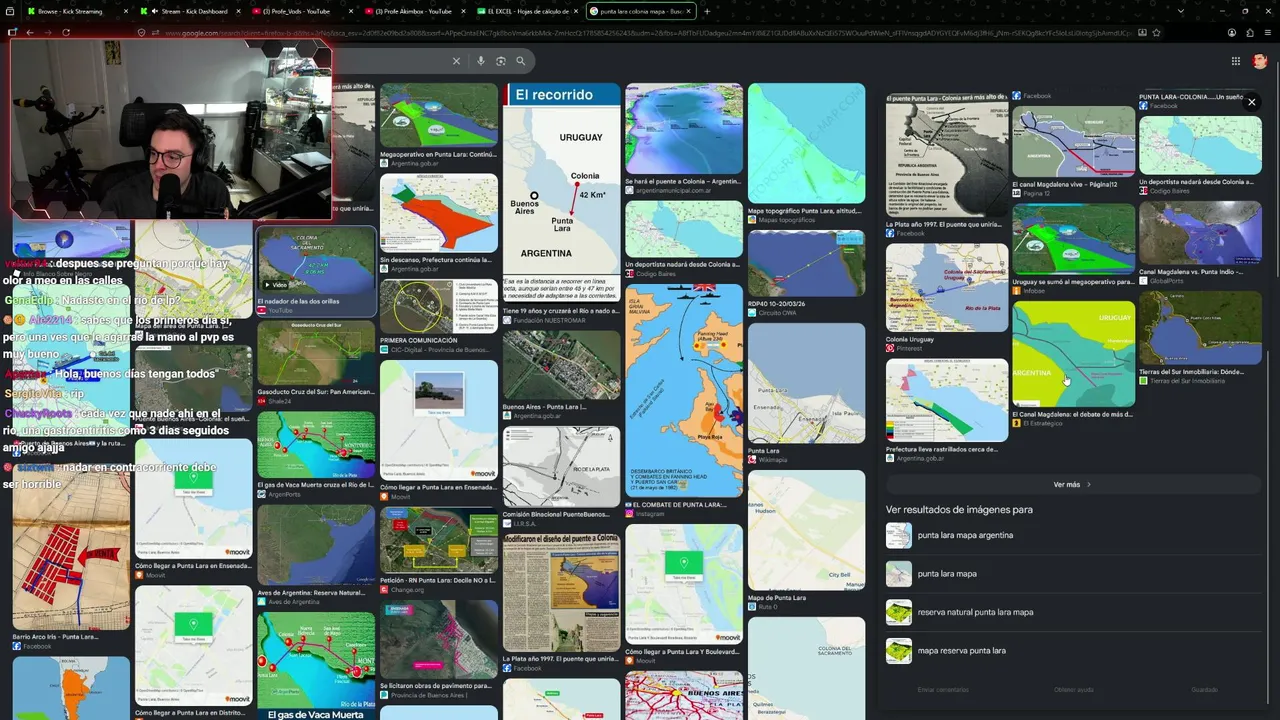Screen dimensions: 1280x720
Task: Close the image preview side panel
Action: click(1251, 102)
